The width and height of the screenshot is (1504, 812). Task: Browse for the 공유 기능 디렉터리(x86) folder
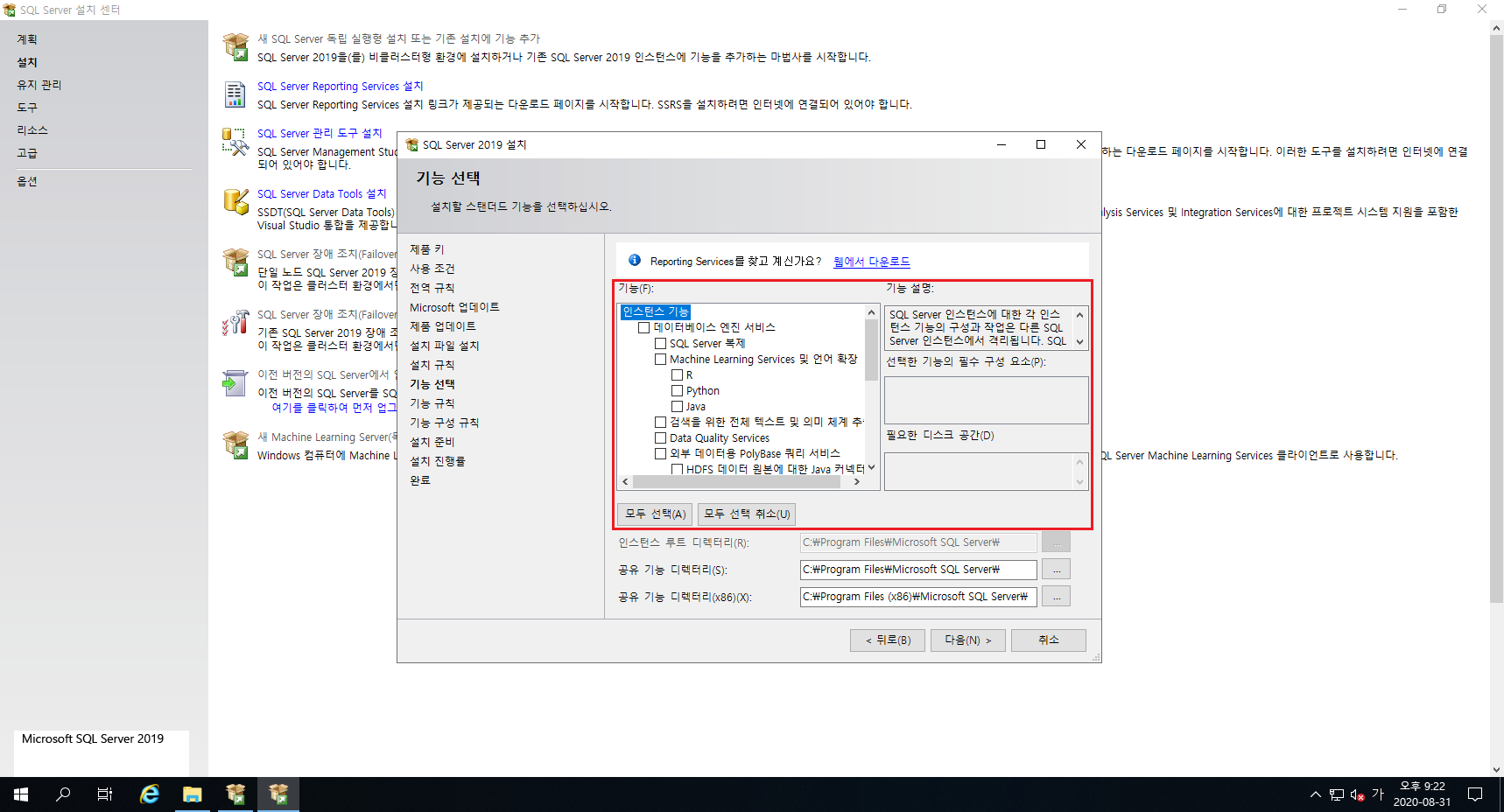click(1057, 597)
